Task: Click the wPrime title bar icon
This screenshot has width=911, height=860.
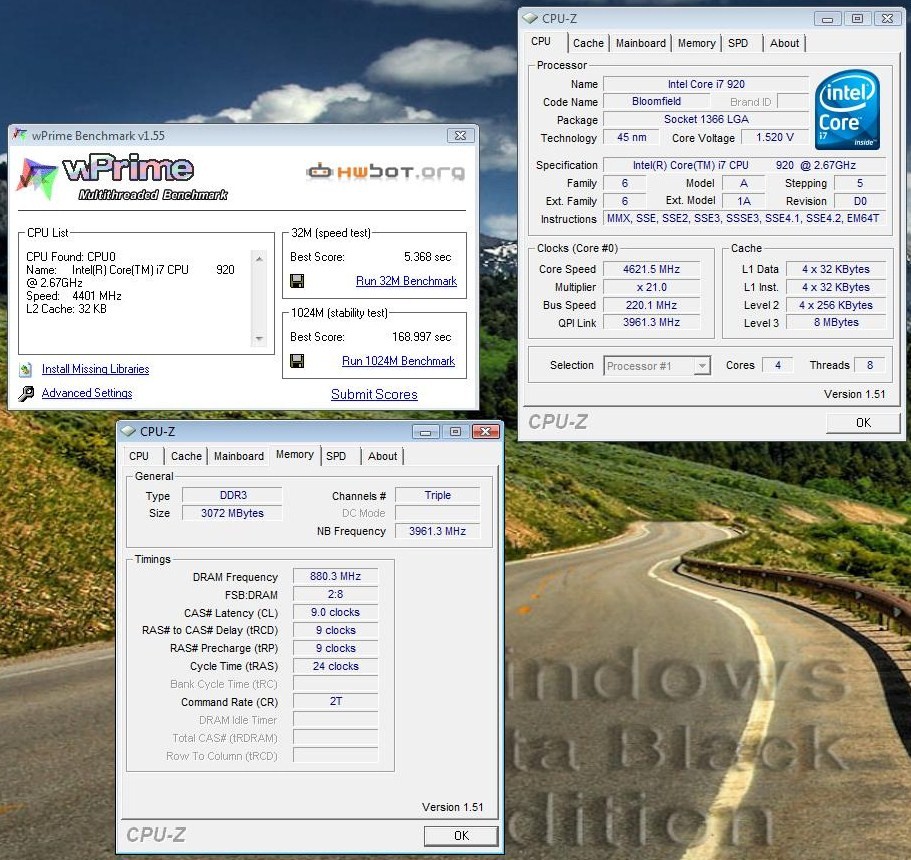Action: 20,135
